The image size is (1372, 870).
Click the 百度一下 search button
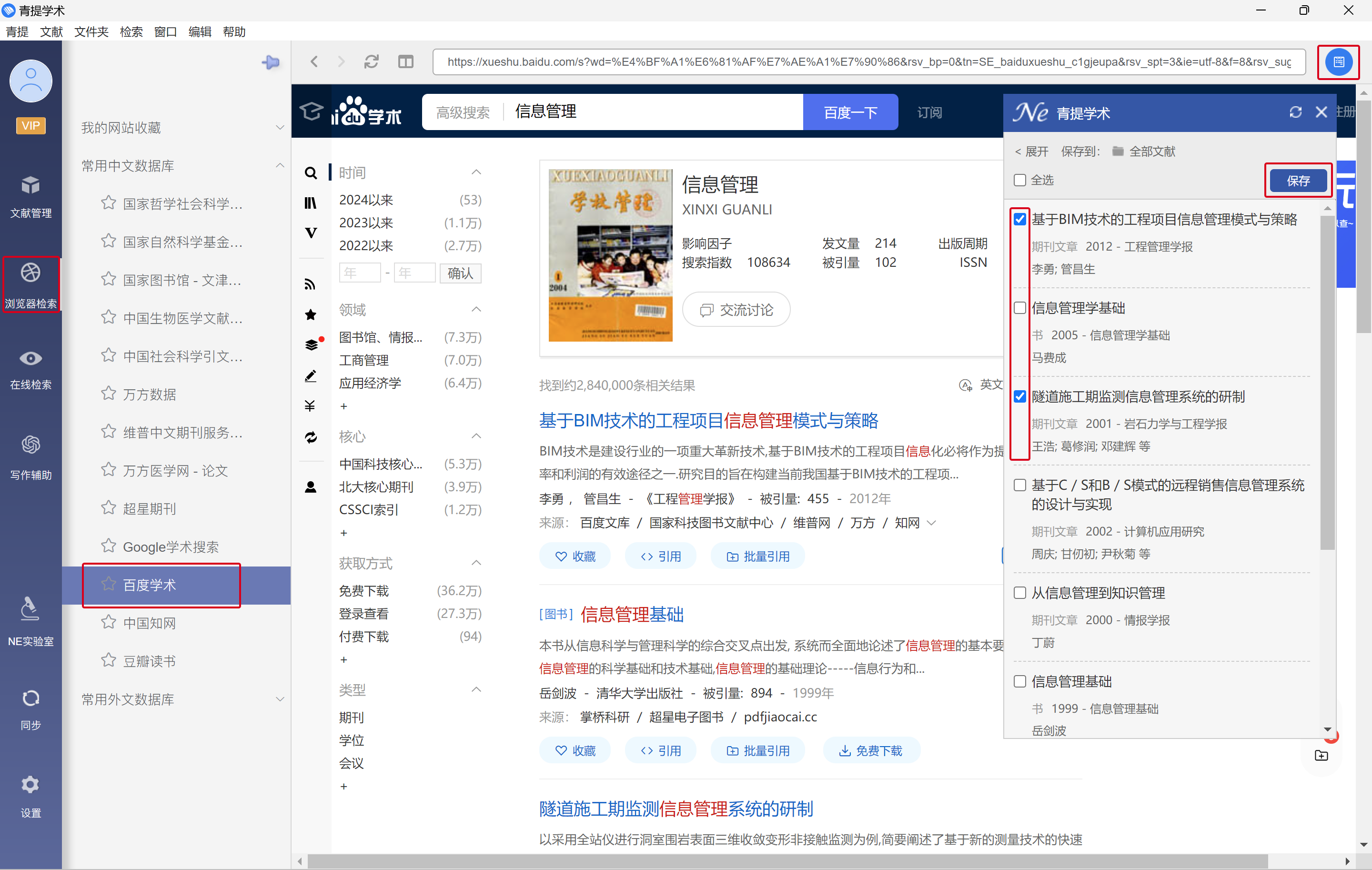(850, 112)
